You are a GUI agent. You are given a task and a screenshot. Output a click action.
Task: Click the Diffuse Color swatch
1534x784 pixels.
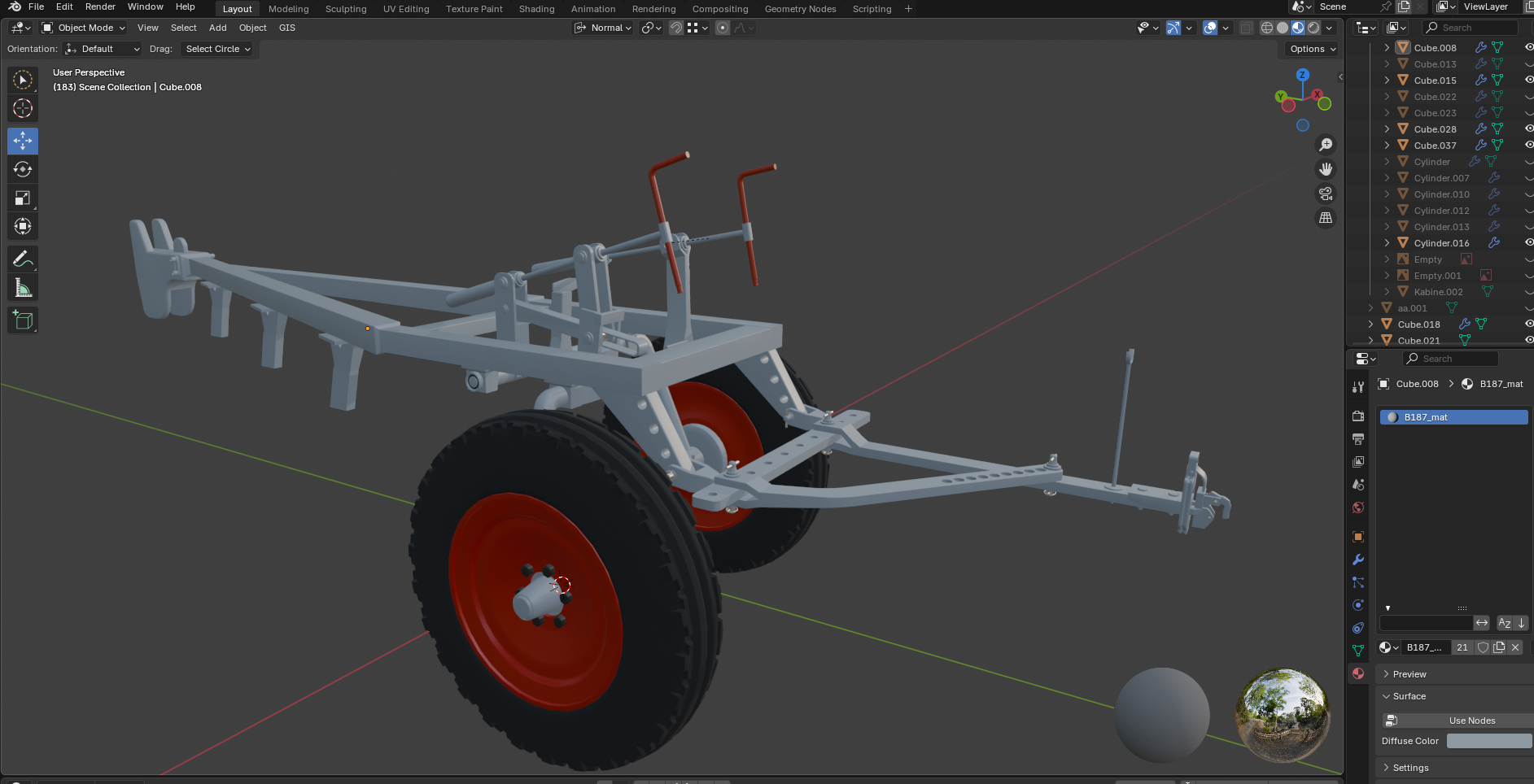pyautogui.click(x=1488, y=741)
